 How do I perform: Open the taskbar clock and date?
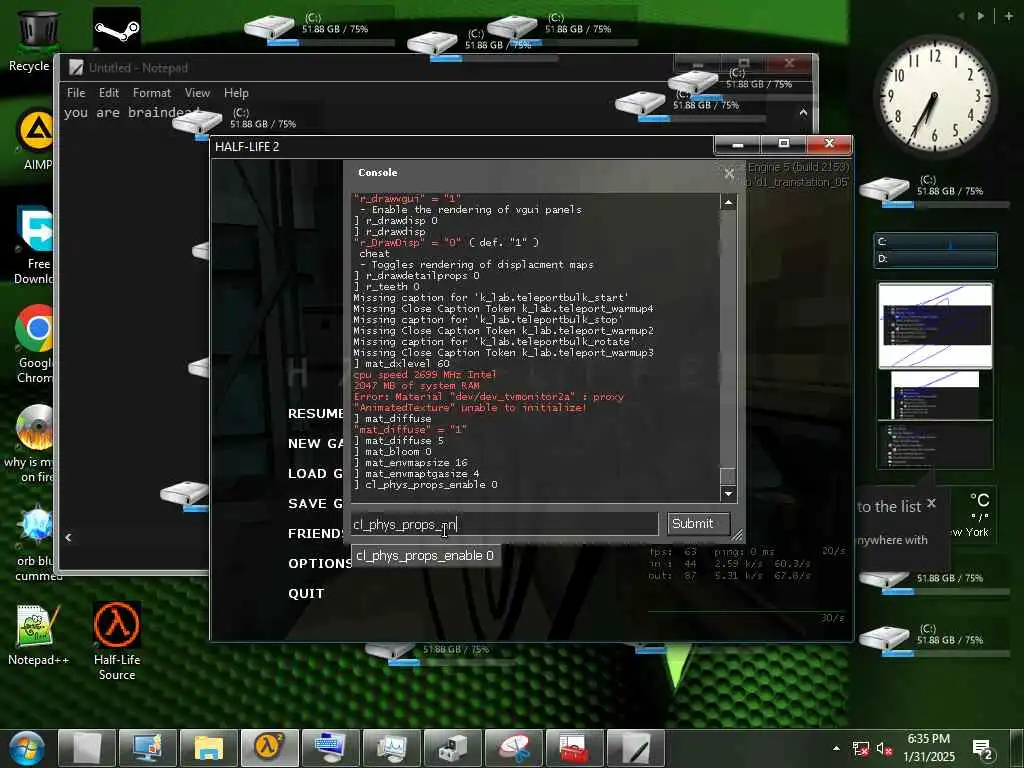point(929,748)
